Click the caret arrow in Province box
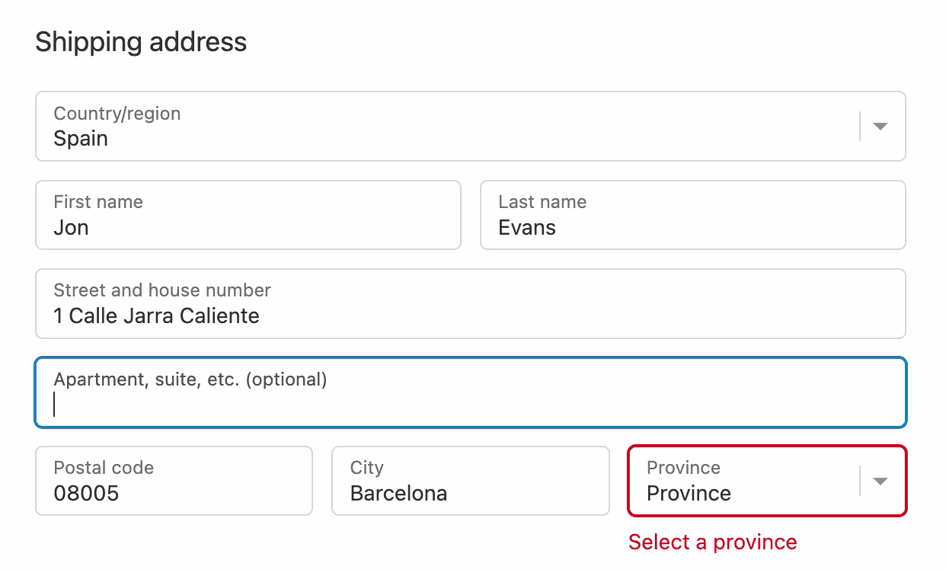The height and width of the screenshot is (570, 946). [x=880, y=481]
